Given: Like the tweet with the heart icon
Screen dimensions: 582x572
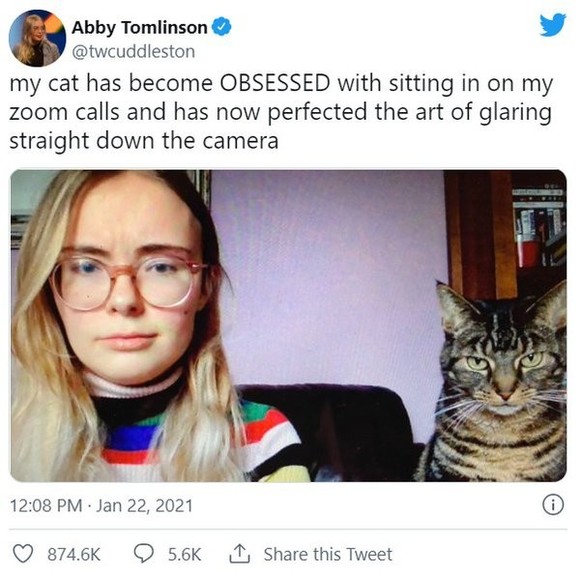Looking at the screenshot, I should [23, 553].
